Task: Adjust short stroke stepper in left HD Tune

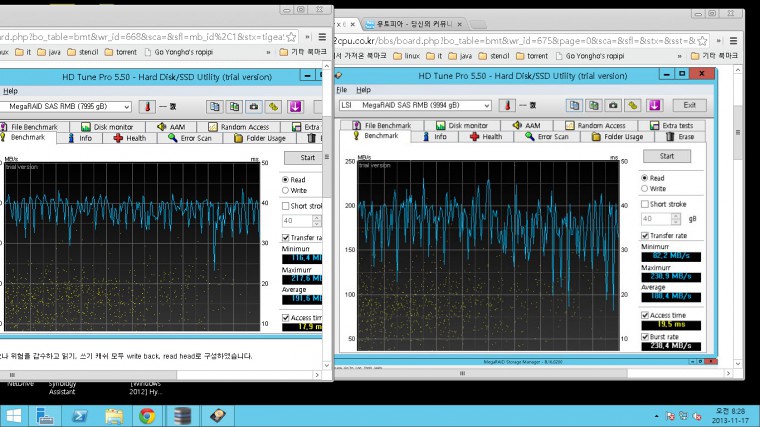Action: pyautogui.click(x=317, y=221)
